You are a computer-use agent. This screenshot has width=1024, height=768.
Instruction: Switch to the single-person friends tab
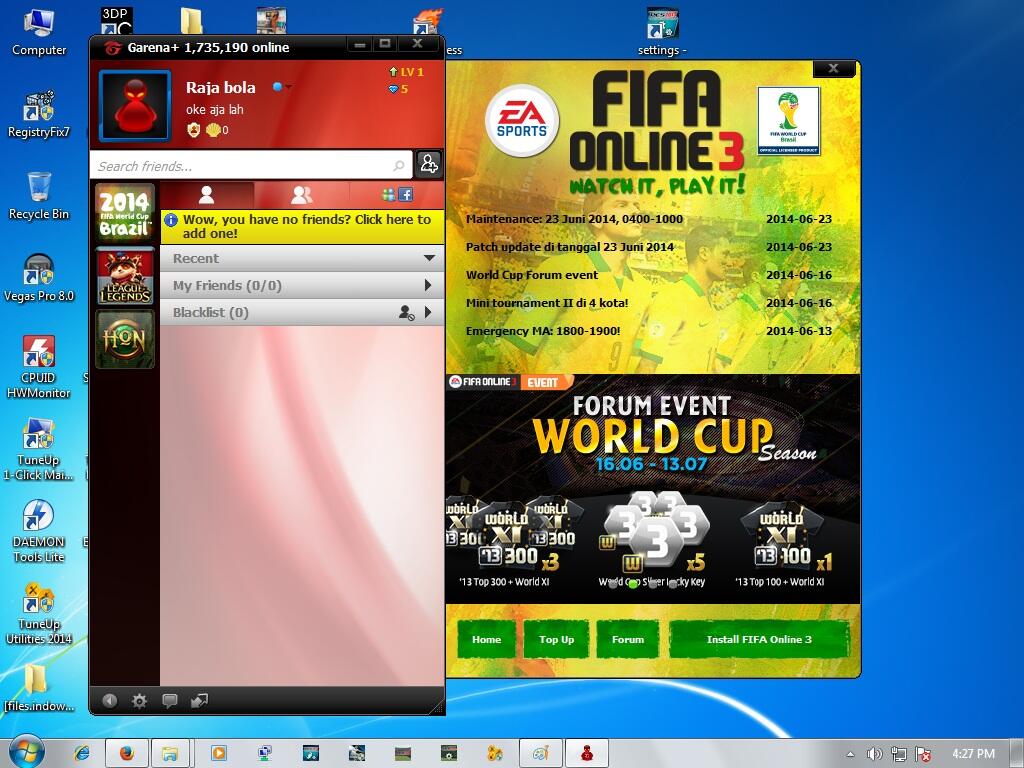207,195
